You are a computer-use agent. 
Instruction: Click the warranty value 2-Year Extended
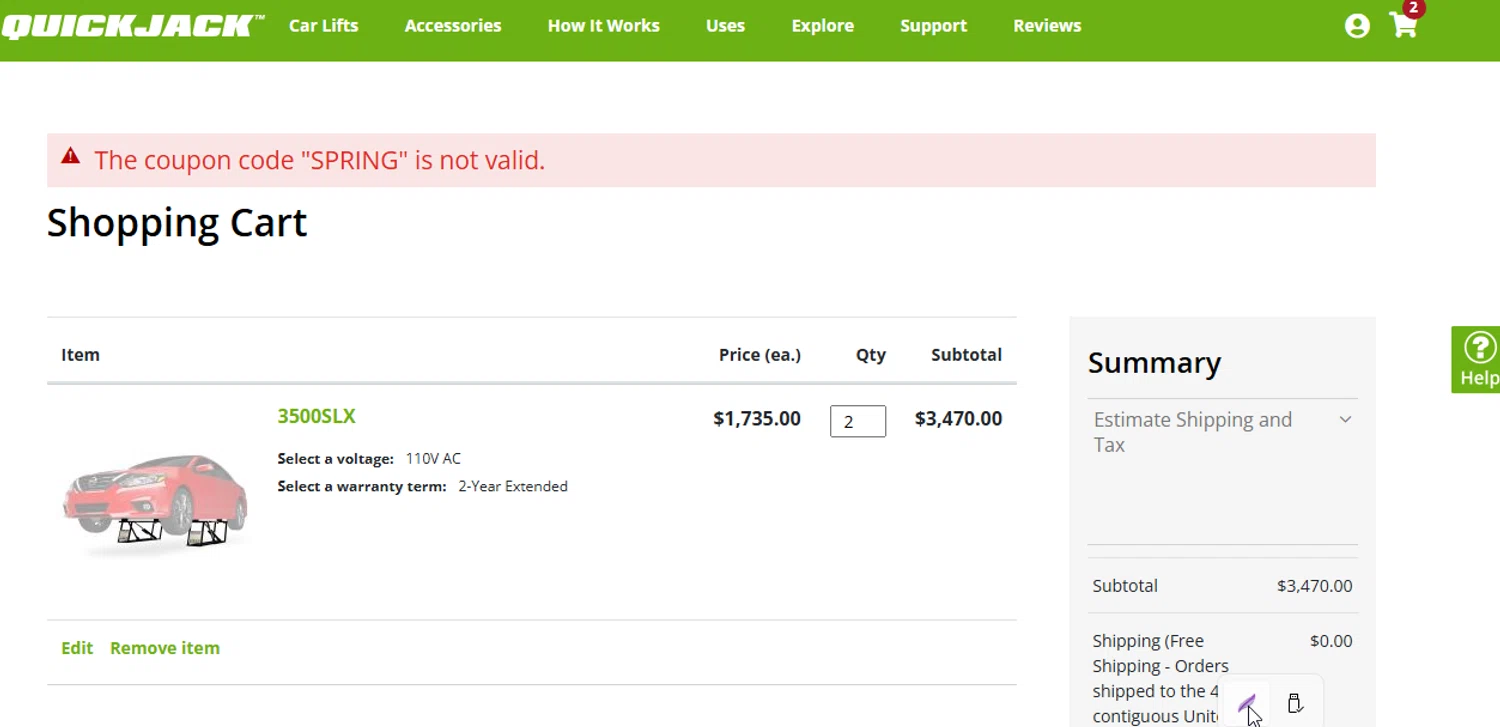point(513,487)
